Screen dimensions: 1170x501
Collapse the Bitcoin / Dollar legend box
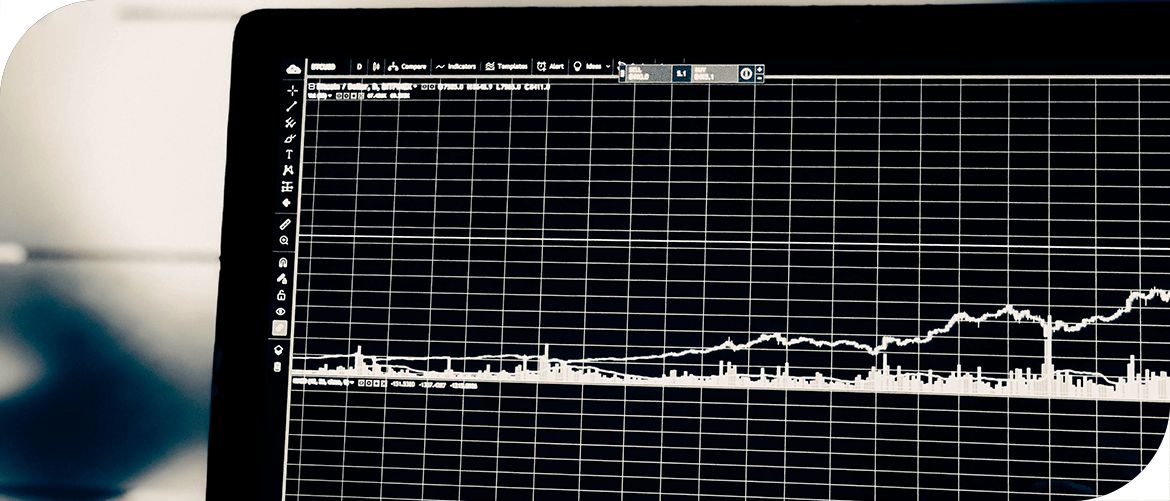311,87
